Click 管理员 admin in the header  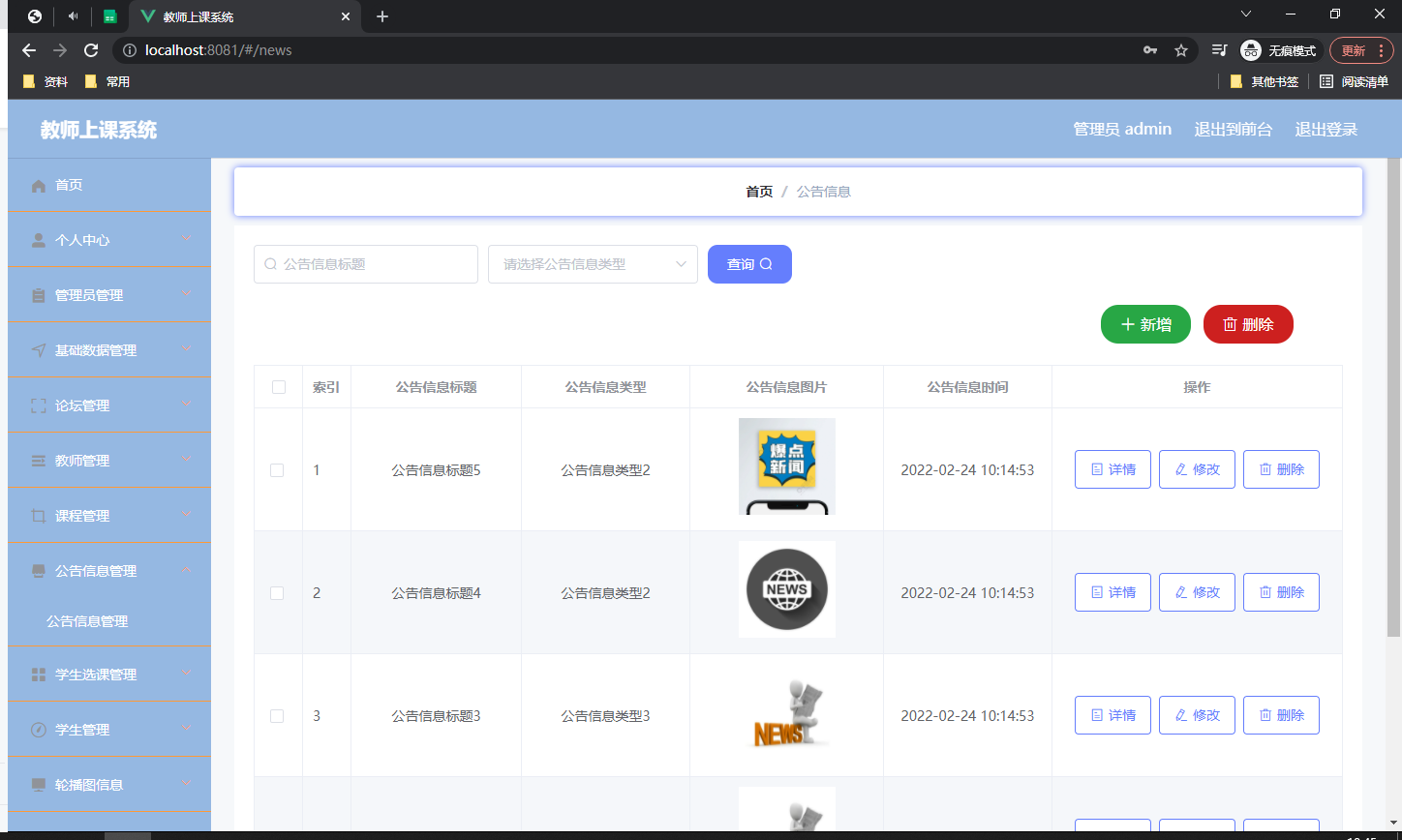tap(1122, 129)
